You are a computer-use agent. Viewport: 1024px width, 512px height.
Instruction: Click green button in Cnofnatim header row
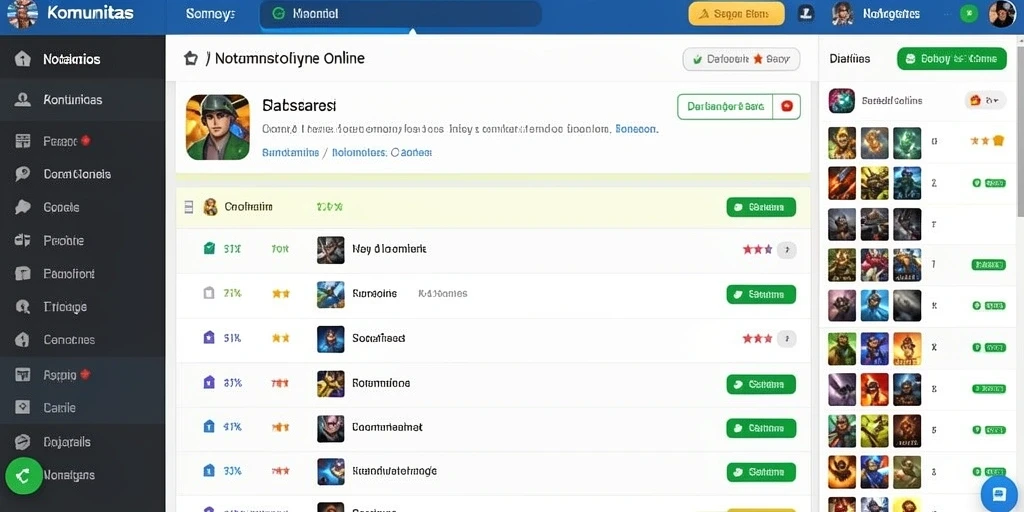click(x=761, y=207)
